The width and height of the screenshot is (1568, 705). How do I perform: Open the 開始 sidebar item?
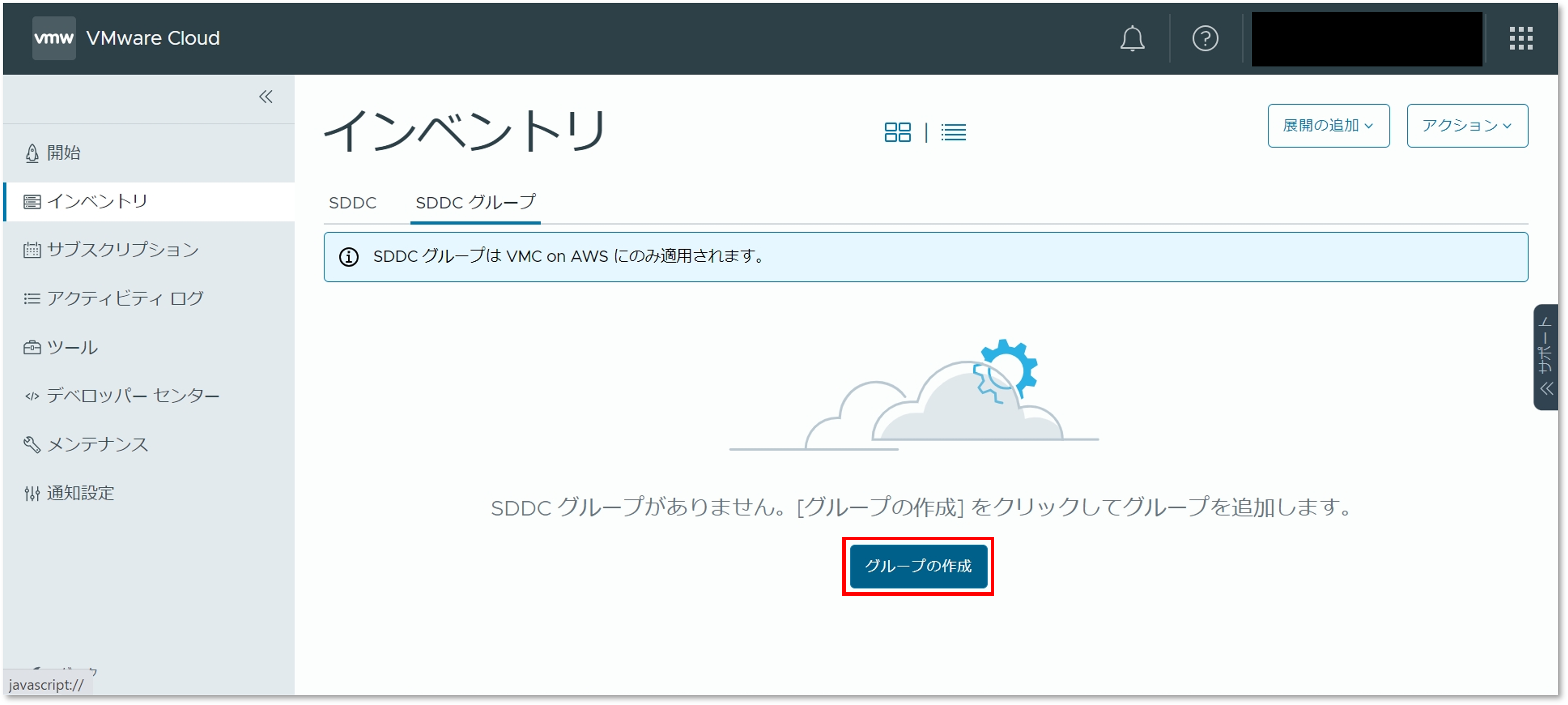149,153
